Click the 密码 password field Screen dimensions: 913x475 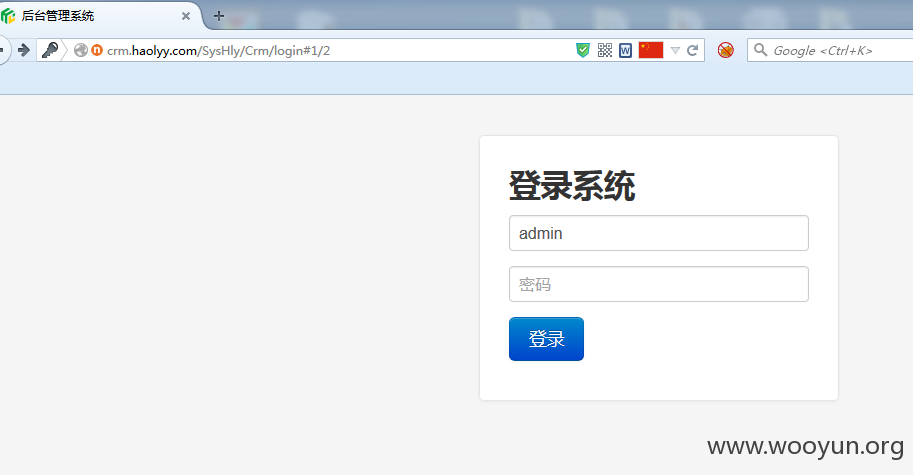pyautogui.click(x=659, y=284)
